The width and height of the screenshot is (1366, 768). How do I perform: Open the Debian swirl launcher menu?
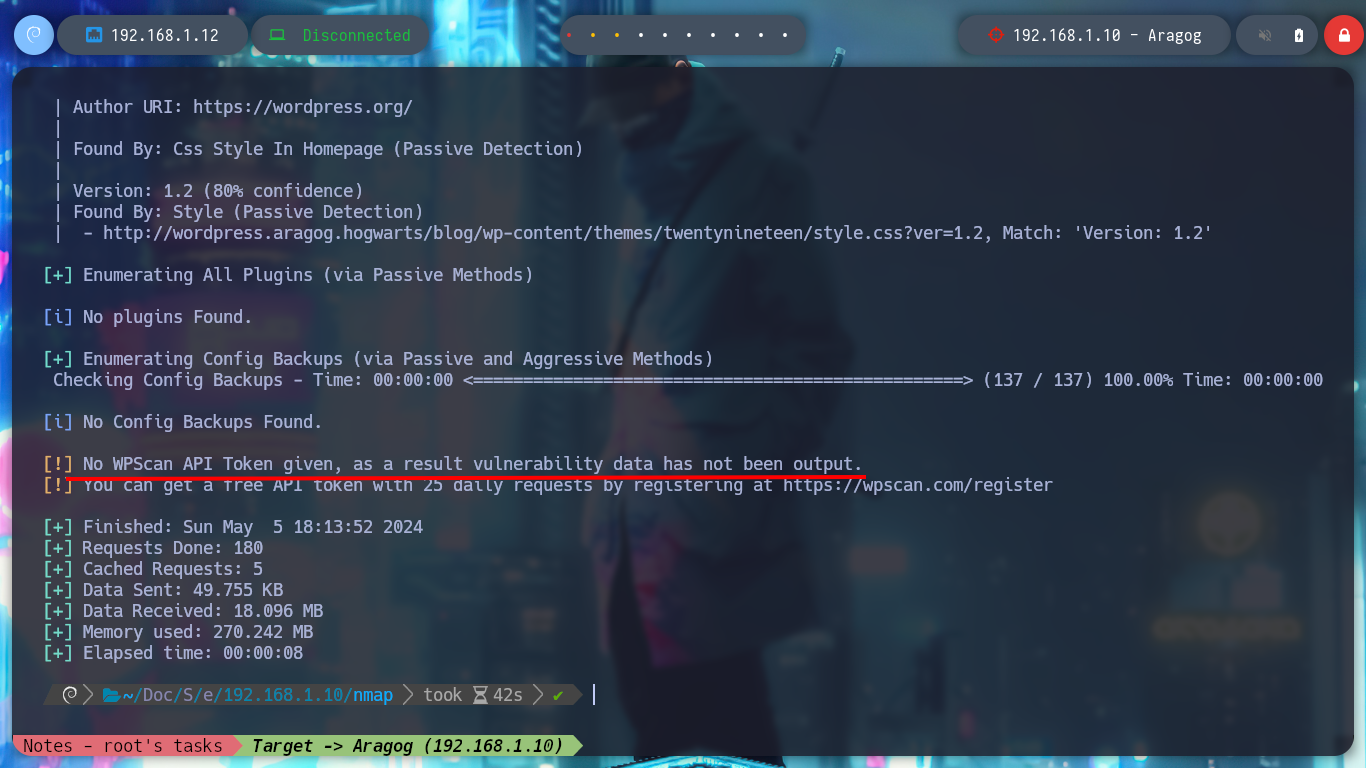33,35
